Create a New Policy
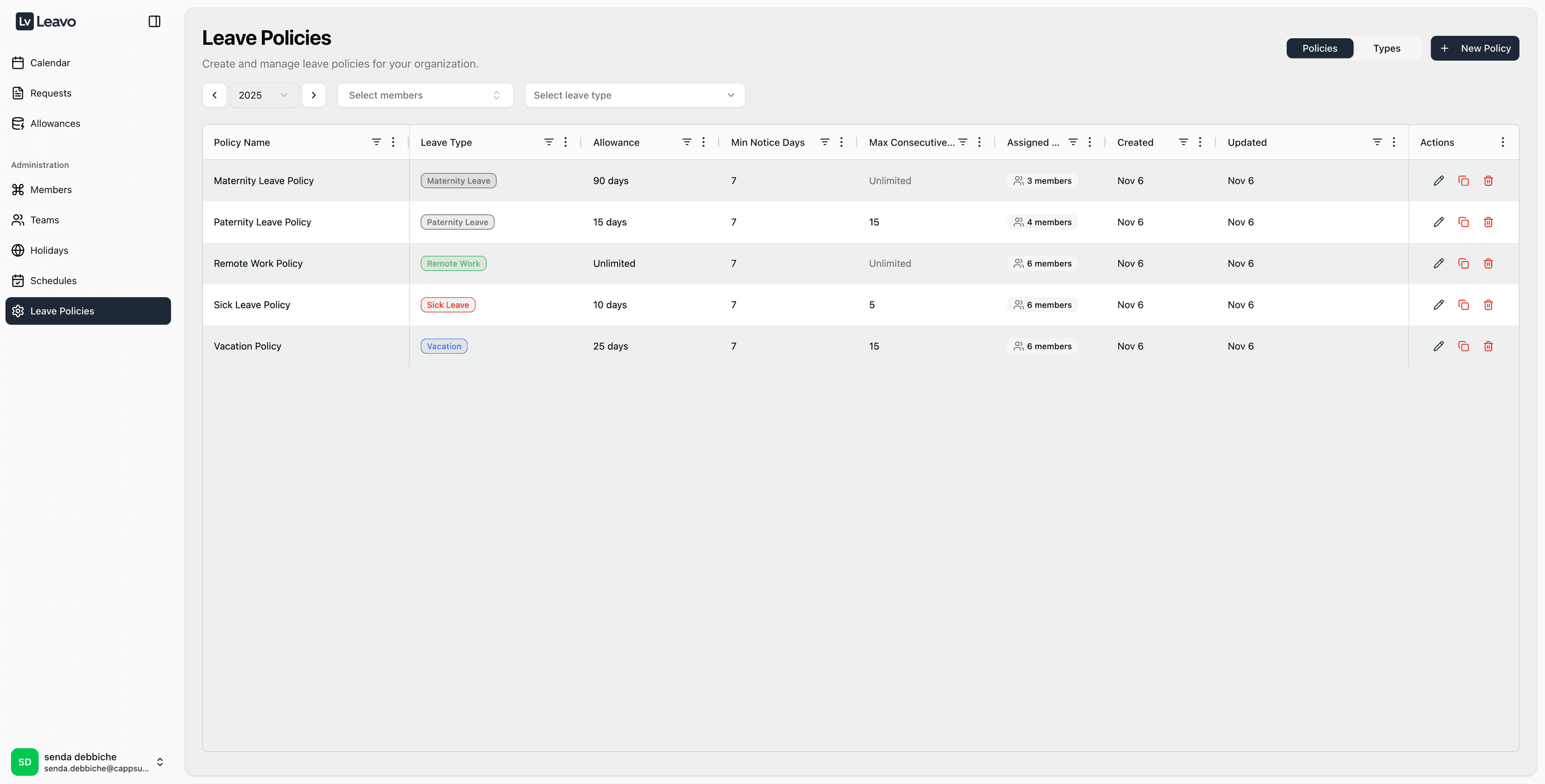1545x784 pixels. point(1474,48)
